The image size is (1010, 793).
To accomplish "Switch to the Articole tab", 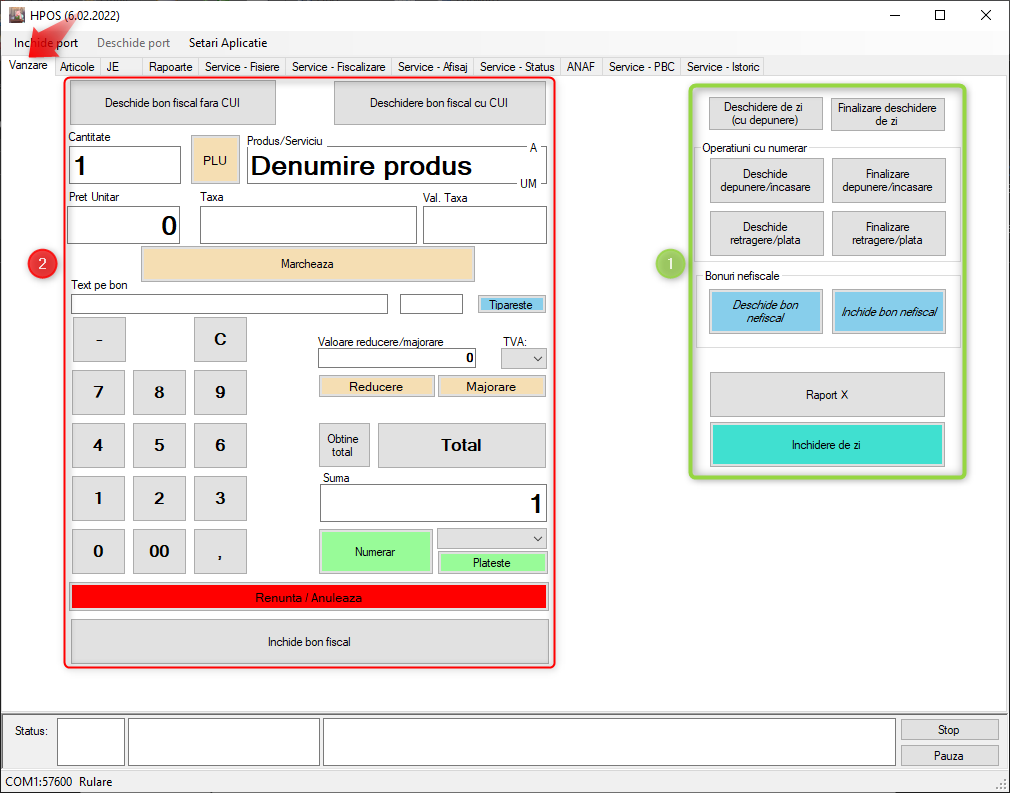I will pyautogui.click(x=77, y=67).
